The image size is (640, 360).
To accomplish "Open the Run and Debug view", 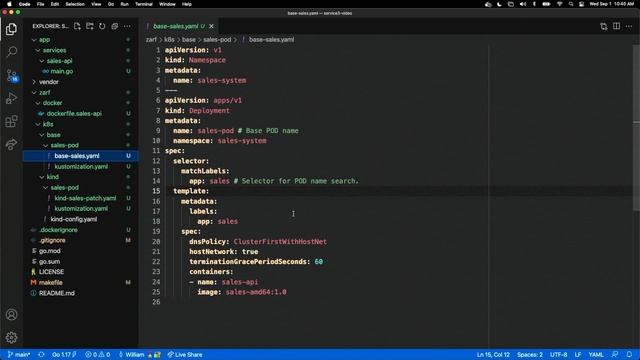I will point(11,98).
